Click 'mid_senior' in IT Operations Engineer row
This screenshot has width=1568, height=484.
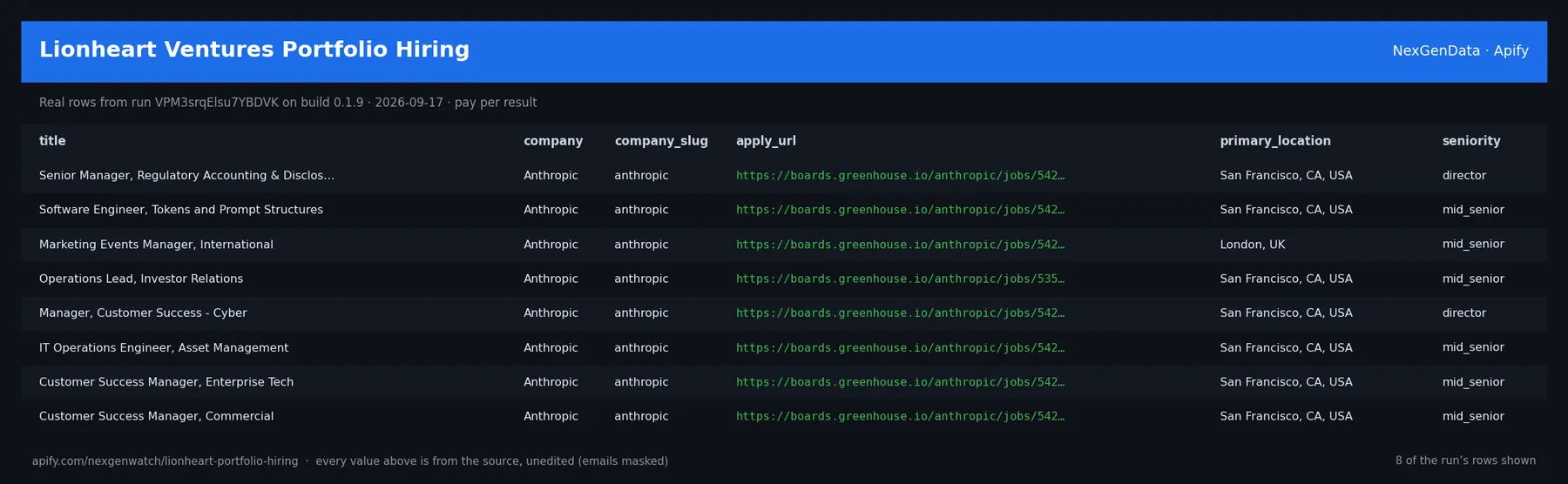pos(1473,347)
